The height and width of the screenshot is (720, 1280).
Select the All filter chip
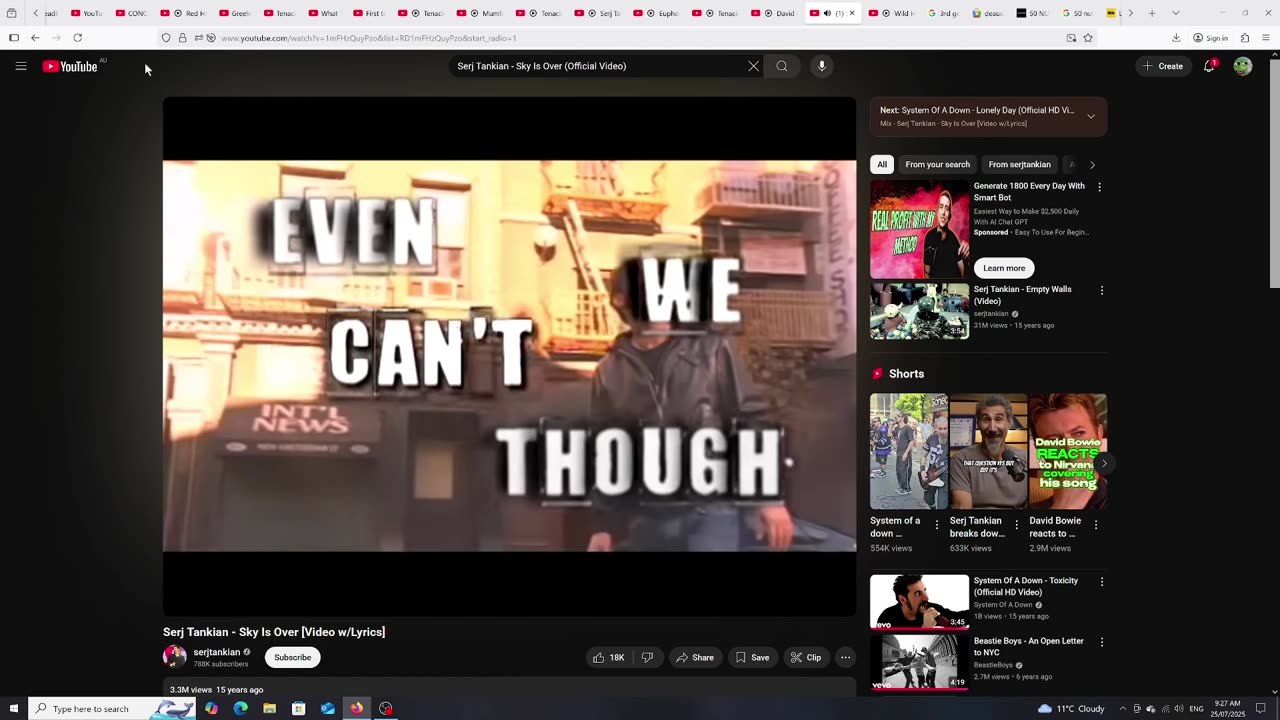882,165
